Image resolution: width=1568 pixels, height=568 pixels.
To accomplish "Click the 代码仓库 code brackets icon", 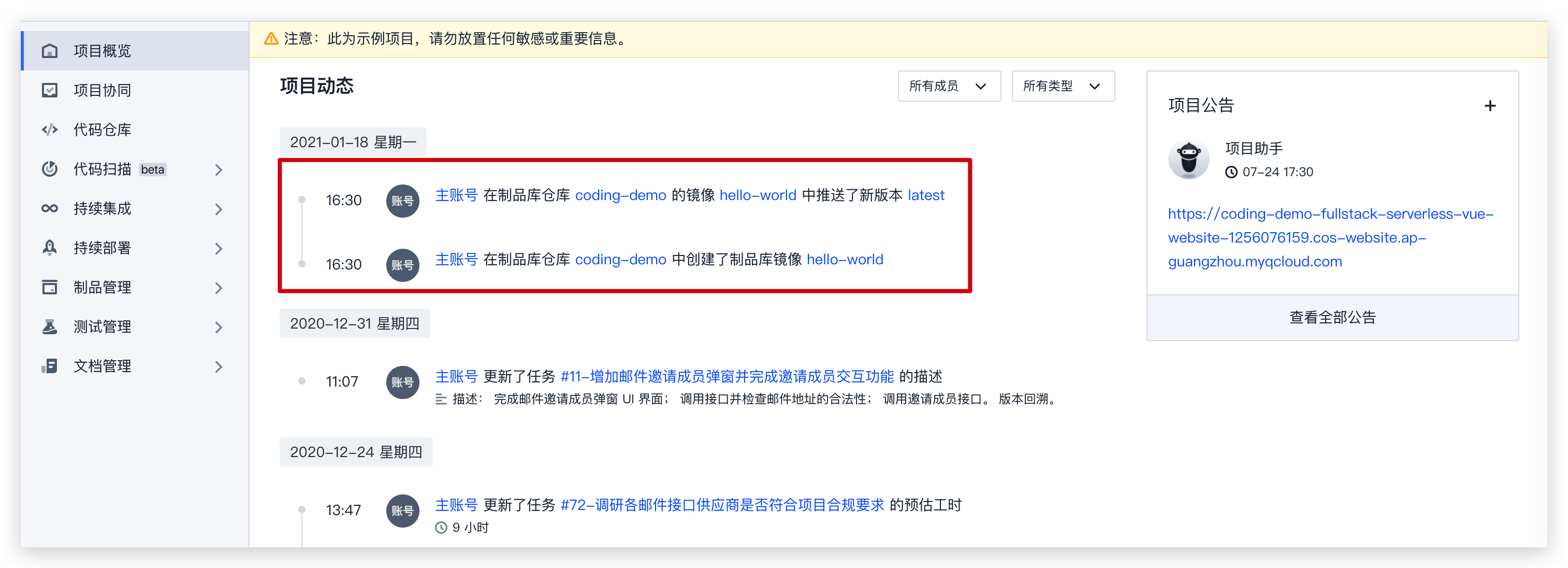I will coord(49,130).
